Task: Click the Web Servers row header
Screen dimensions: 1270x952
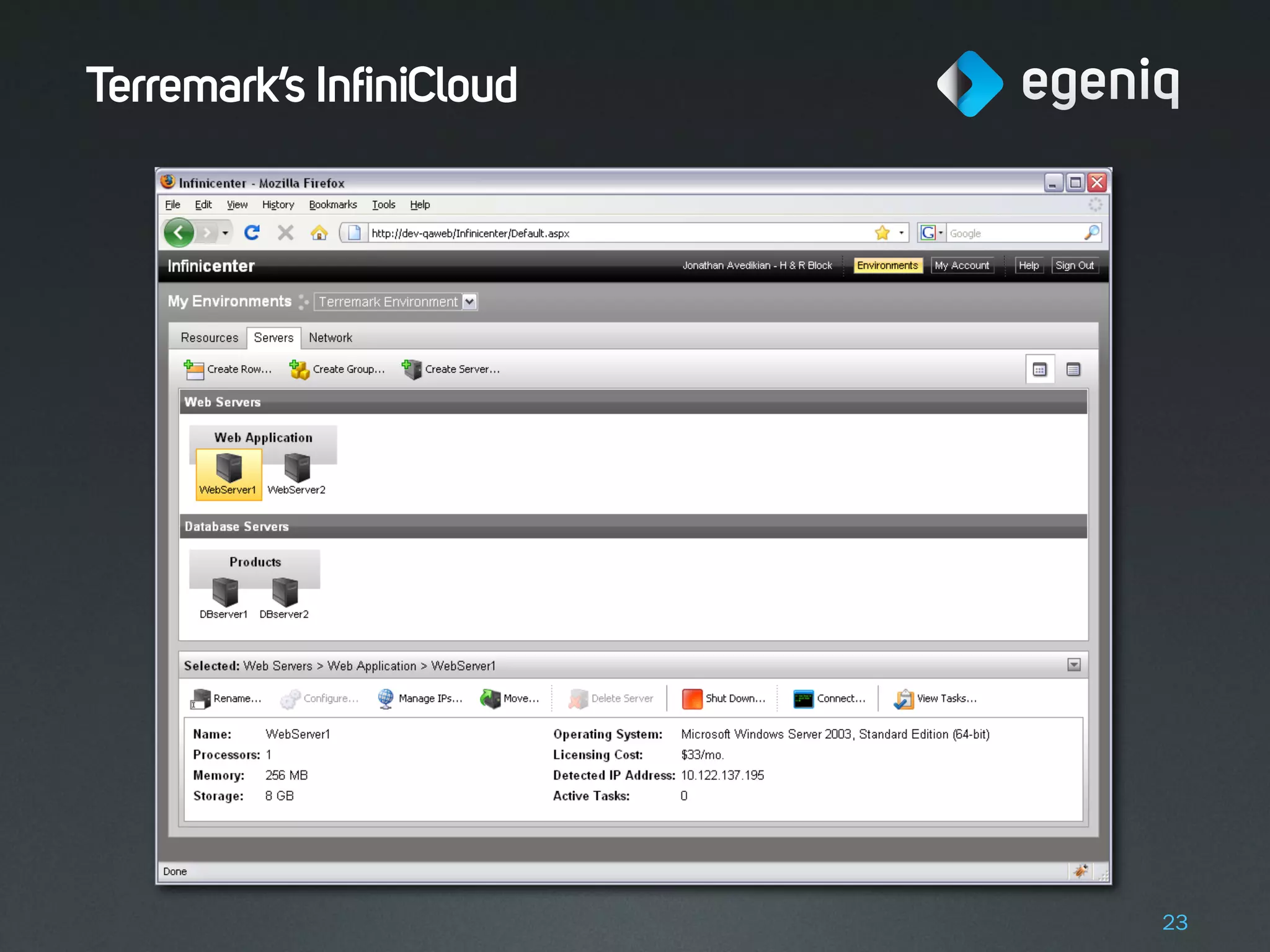Action: (x=633, y=402)
